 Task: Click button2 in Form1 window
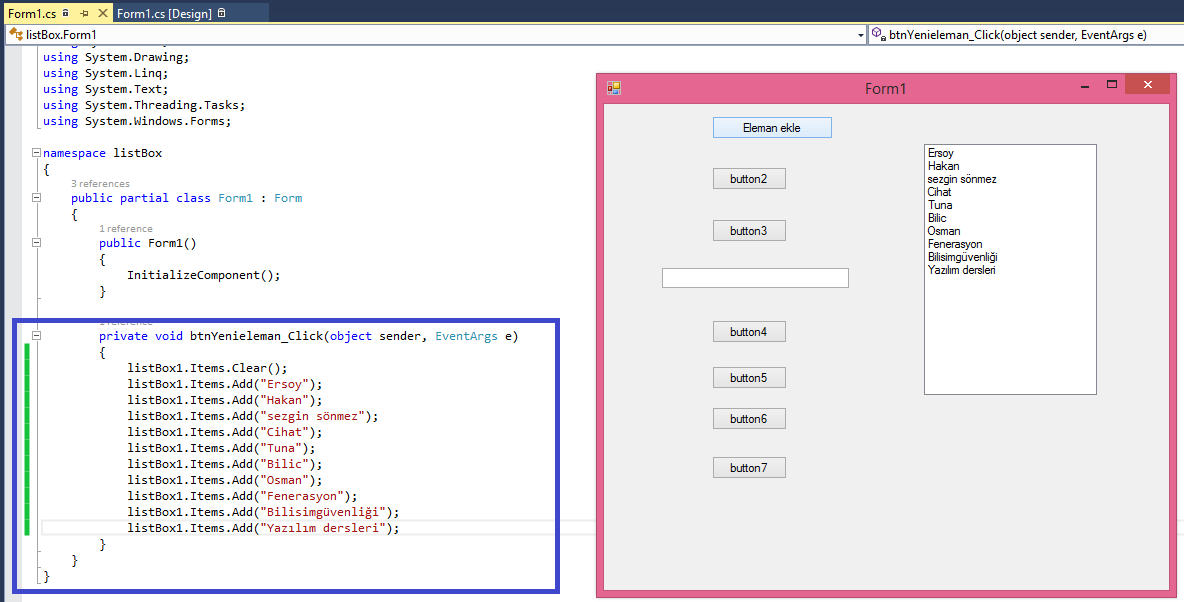(749, 179)
